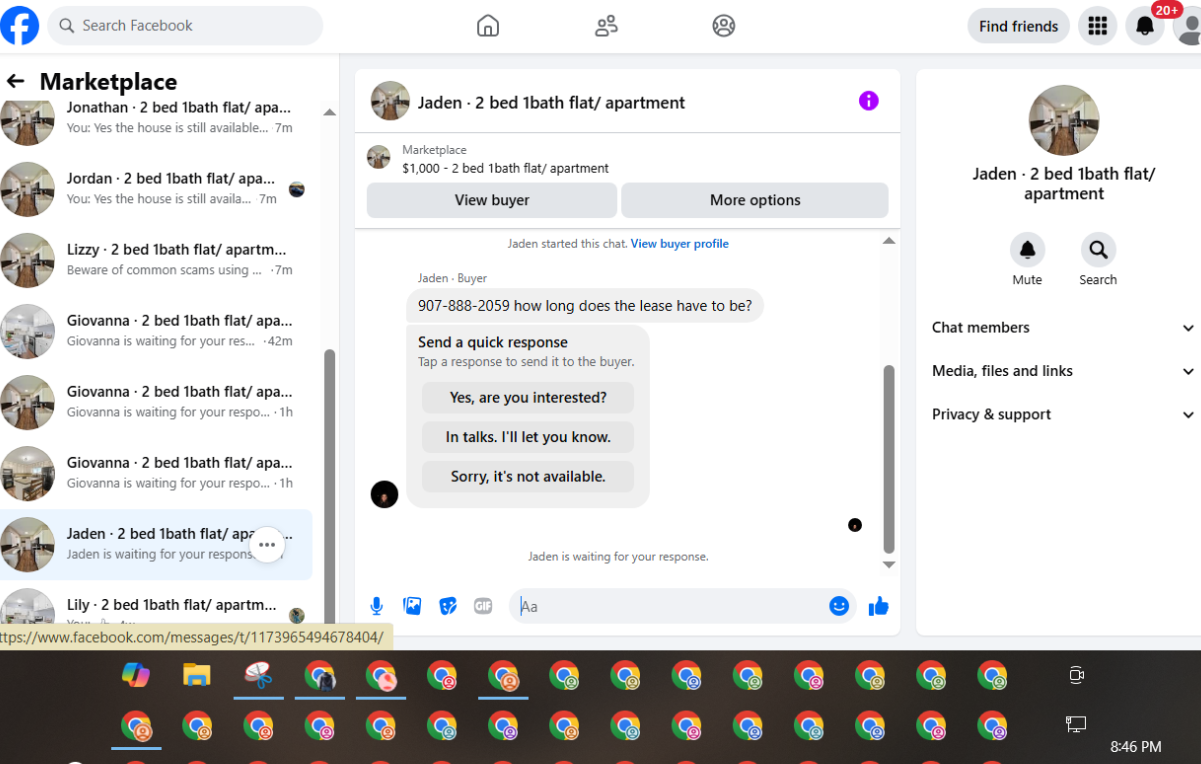The image size is (1201, 764).
Task: Open Giovanna chat from 42m ago
Action: [156, 331]
